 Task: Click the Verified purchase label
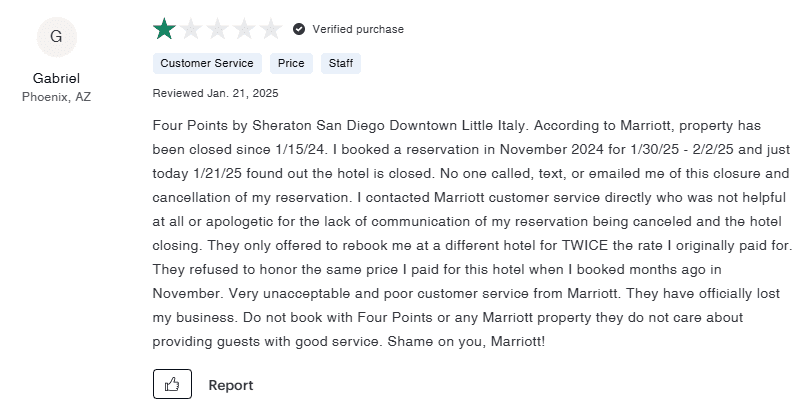pyautogui.click(x=358, y=30)
